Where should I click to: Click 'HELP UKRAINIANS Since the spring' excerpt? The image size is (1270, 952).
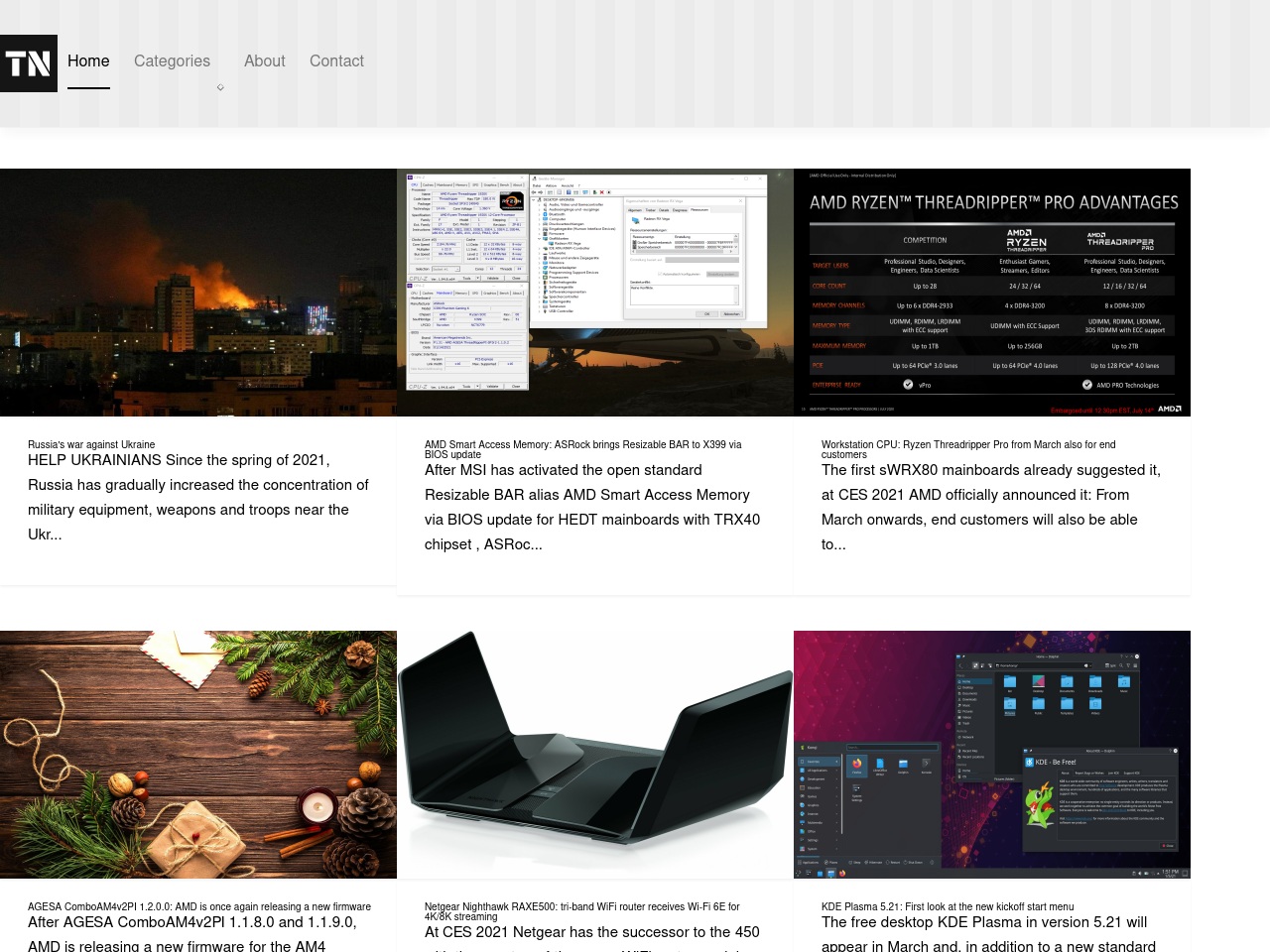pyautogui.click(x=198, y=497)
